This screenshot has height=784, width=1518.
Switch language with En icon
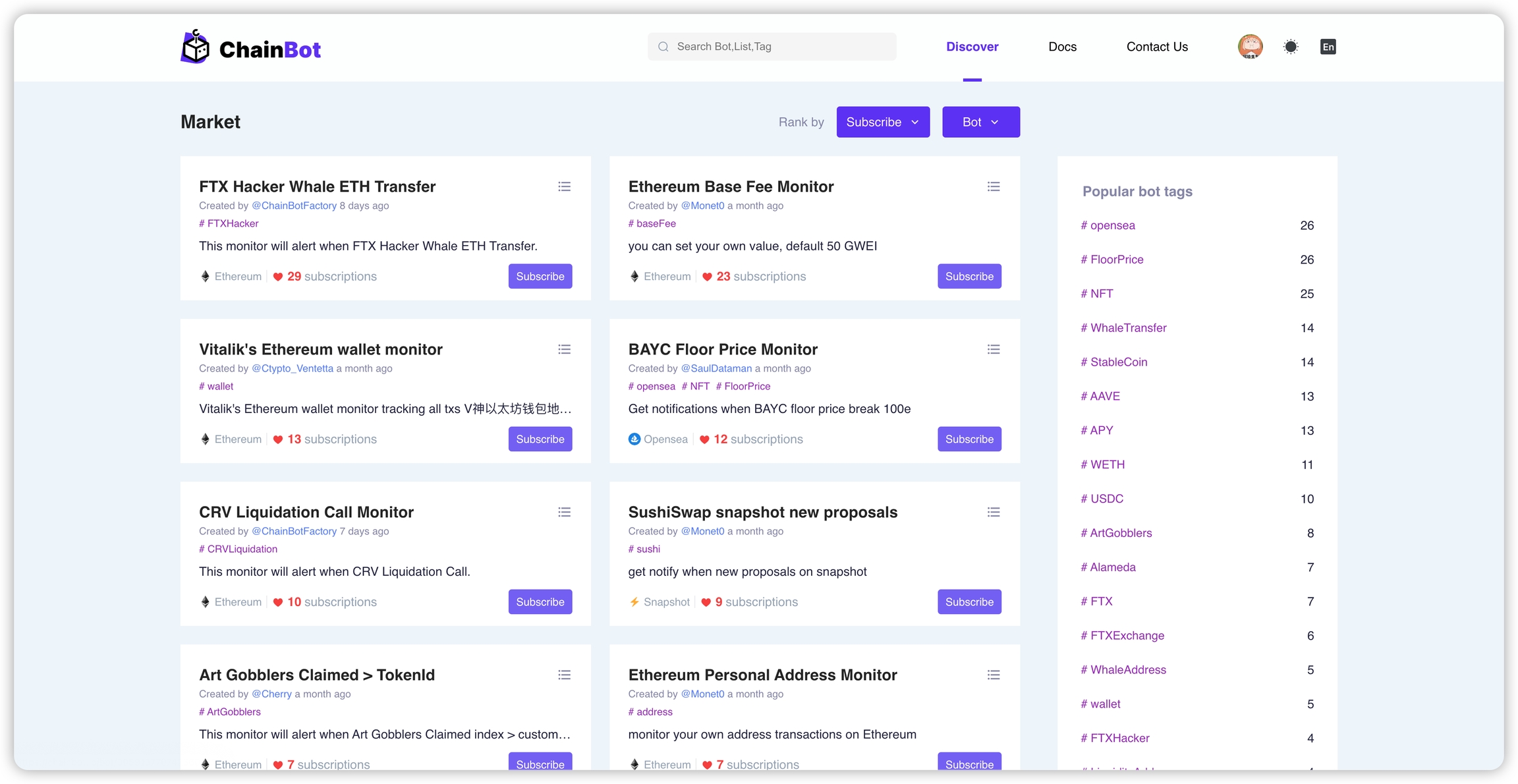pos(1328,47)
